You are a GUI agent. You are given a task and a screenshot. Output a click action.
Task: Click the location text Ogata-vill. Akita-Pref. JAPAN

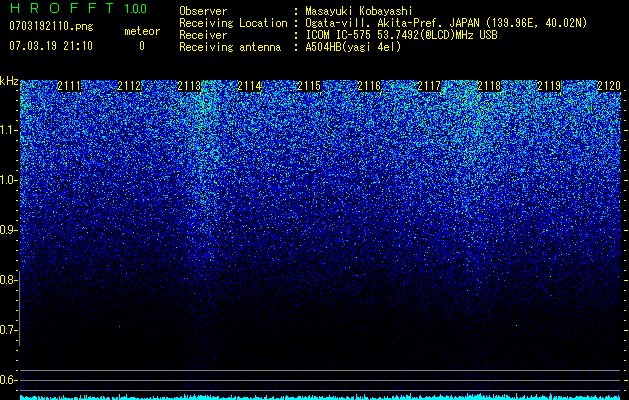(392, 23)
